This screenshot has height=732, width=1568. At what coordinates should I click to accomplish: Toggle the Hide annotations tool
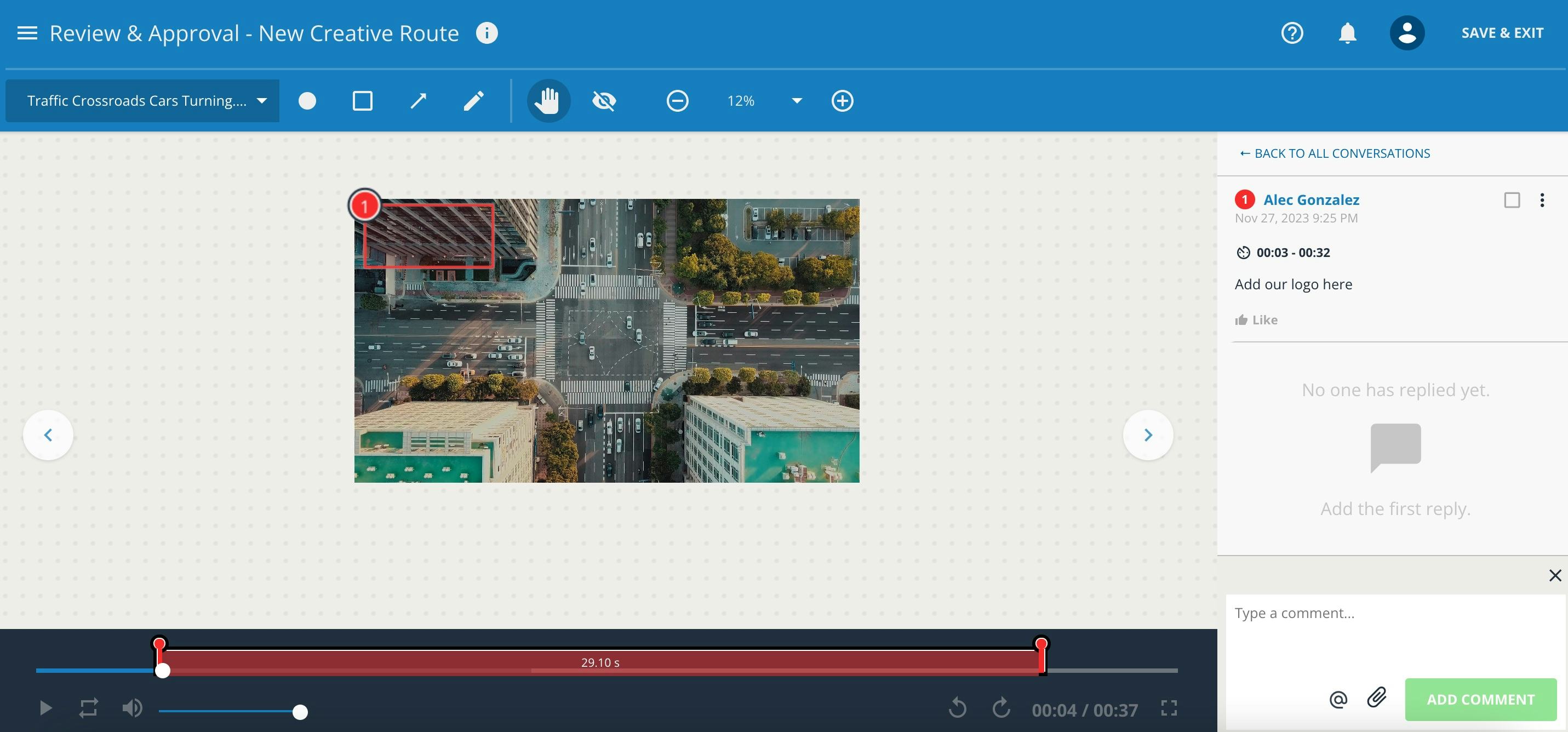604,100
